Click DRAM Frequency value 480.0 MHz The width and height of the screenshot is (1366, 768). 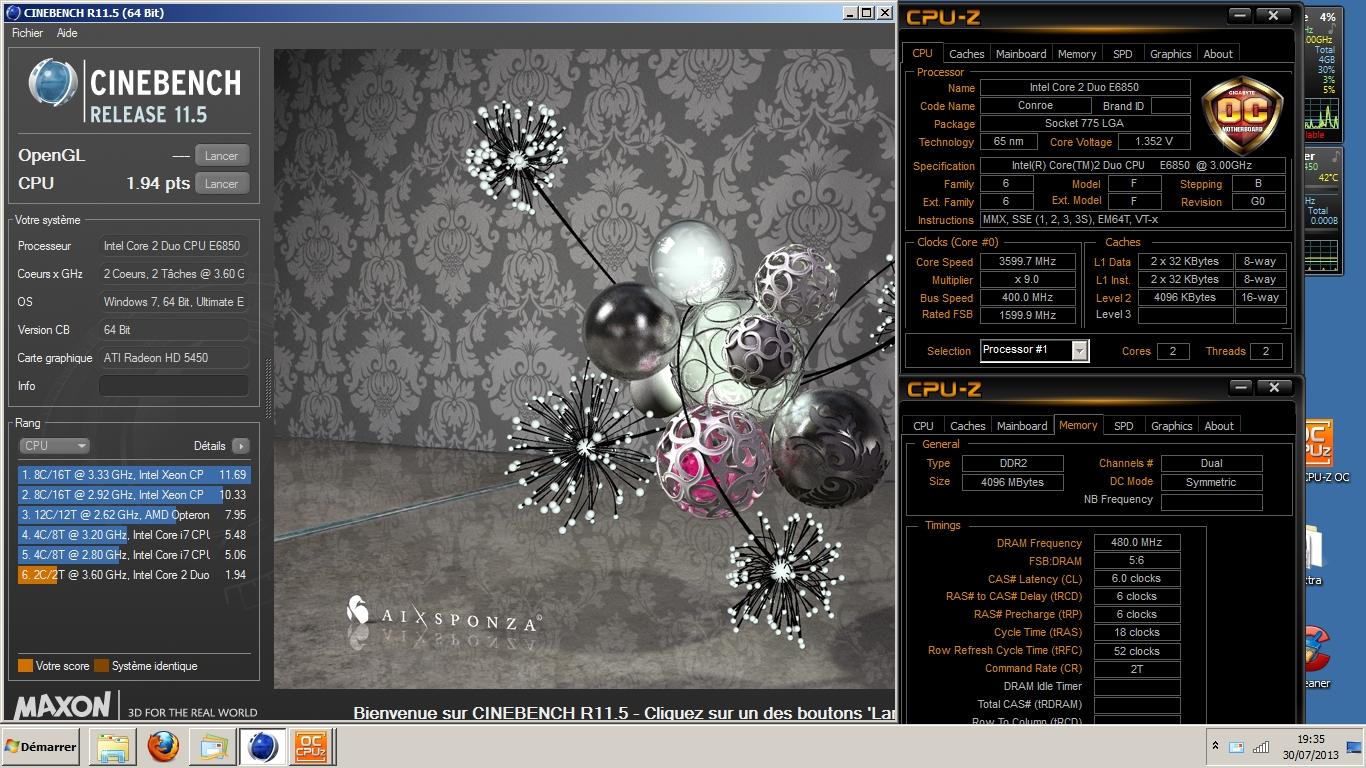click(1136, 543)
